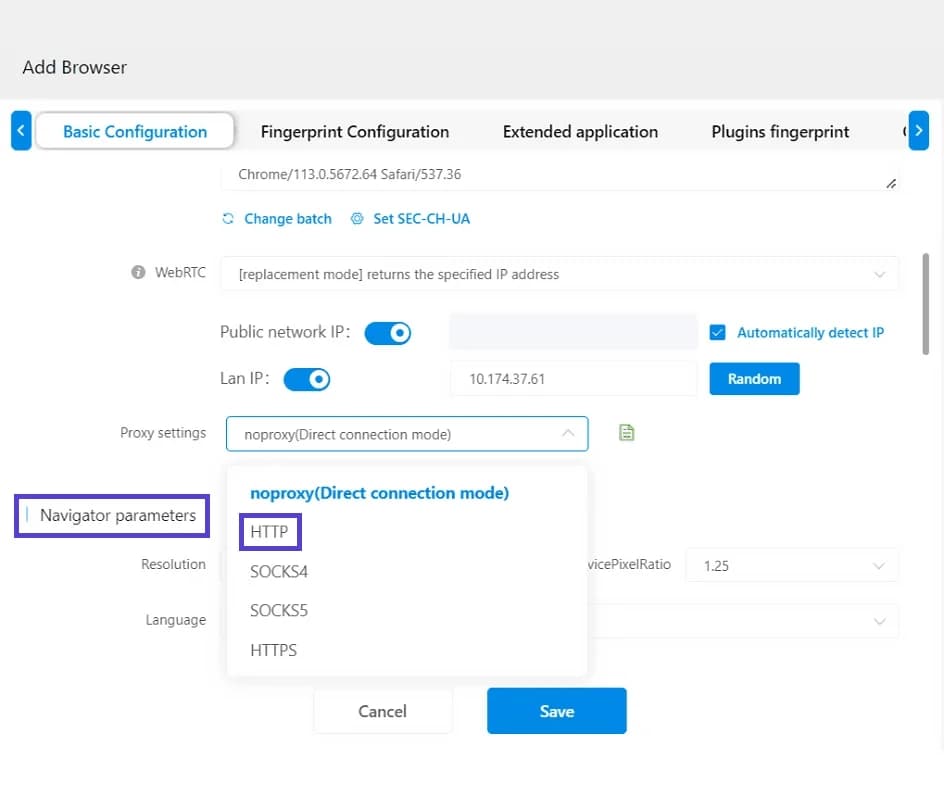
Task: Open the Plugins fingerprint tab
Action: (x=780, y=132)
